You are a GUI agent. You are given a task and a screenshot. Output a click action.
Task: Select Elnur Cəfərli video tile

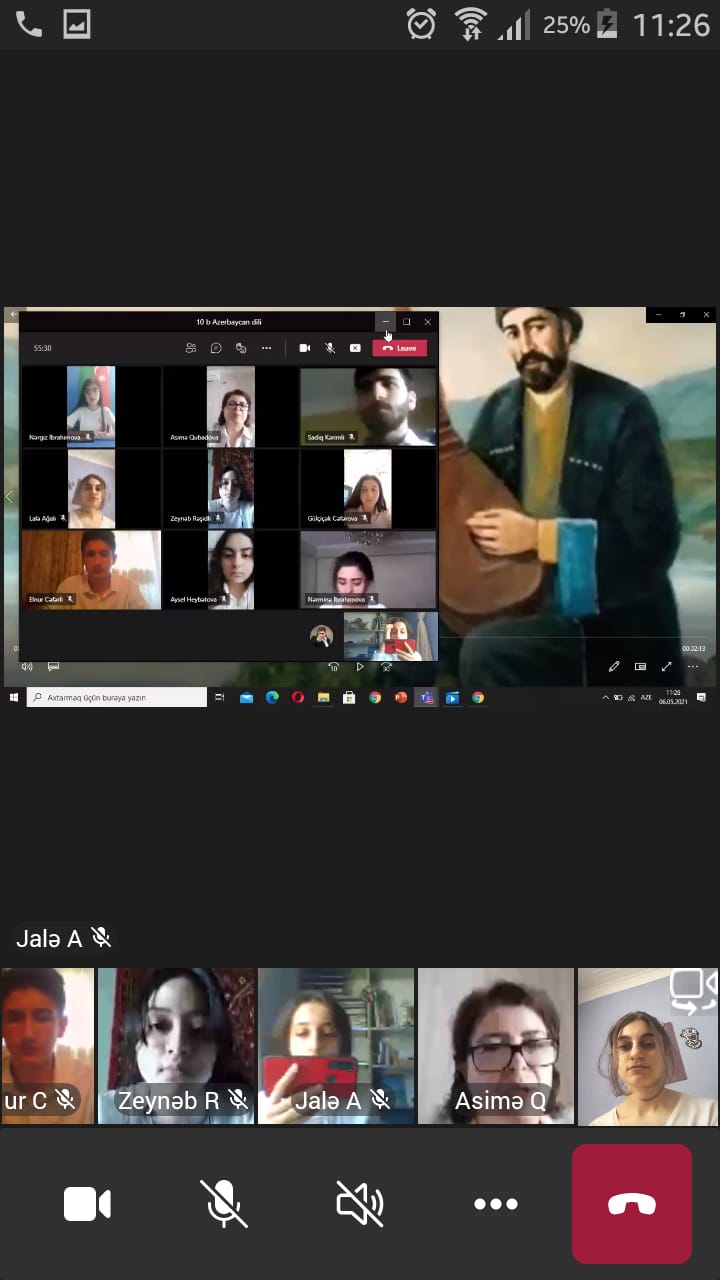click(91, 569)
